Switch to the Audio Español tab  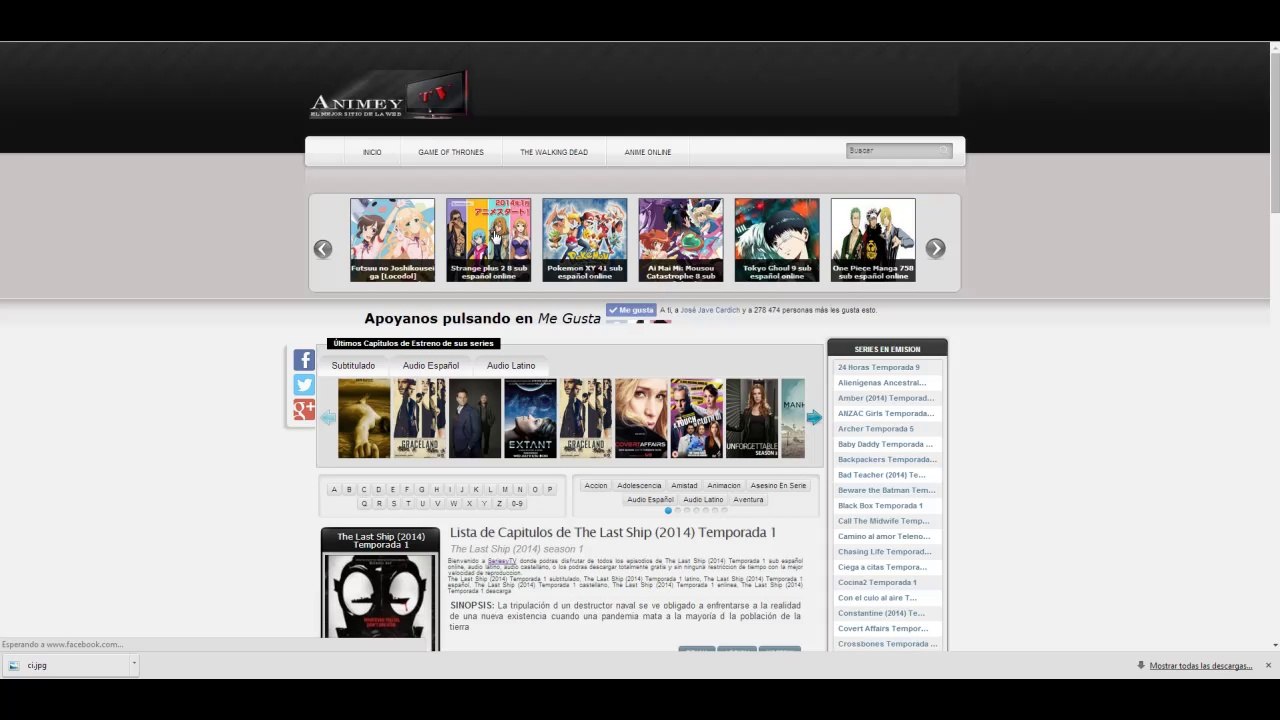click(x=431, y=366)
